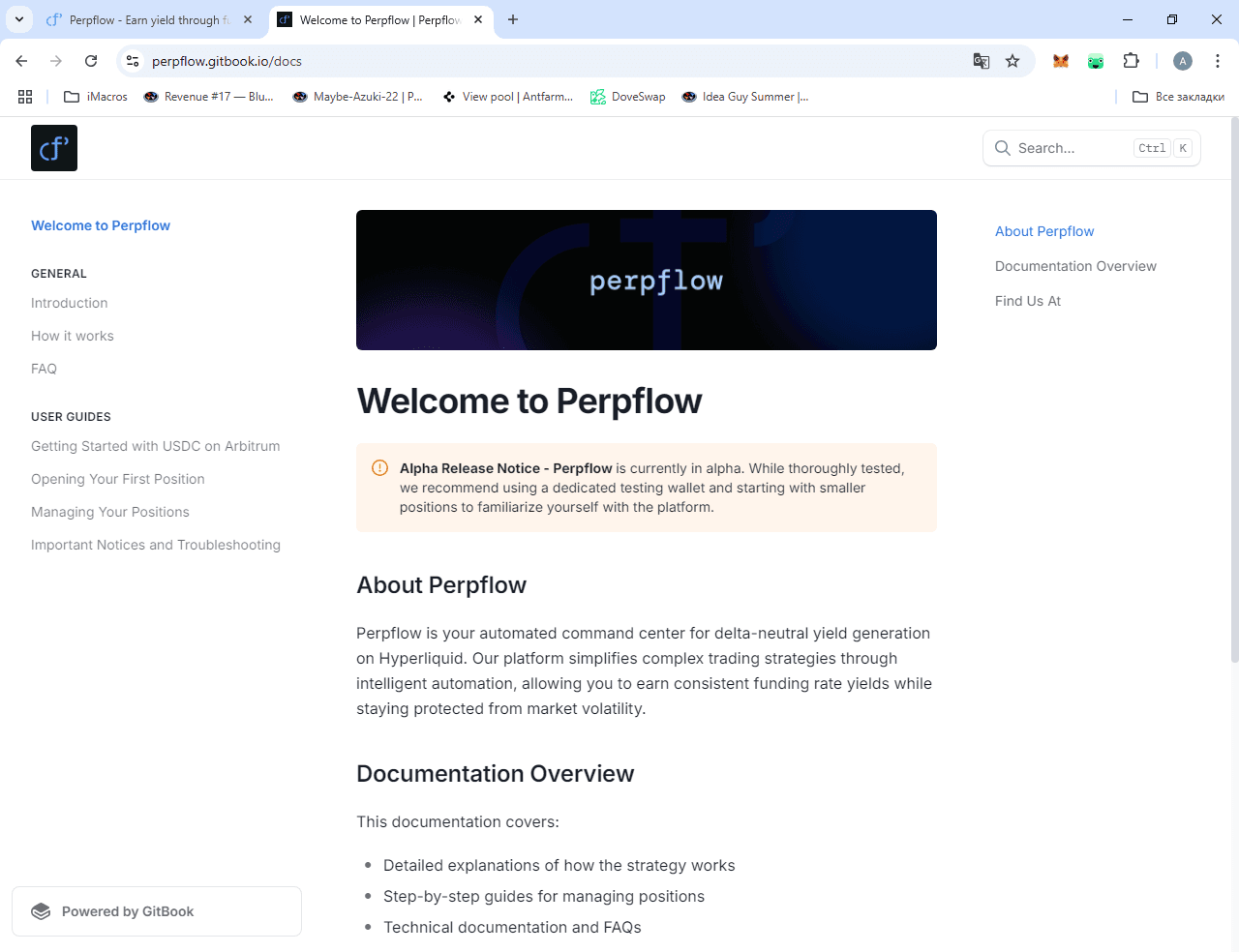The image size is (1239, 952).
Task: Open the DoveSwap bookmark
Action: (628, 97)
